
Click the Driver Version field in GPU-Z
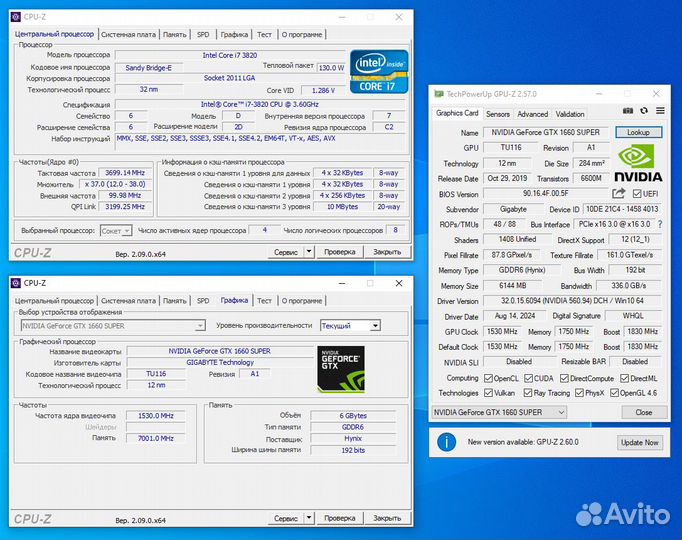click(x=572, y=301)
